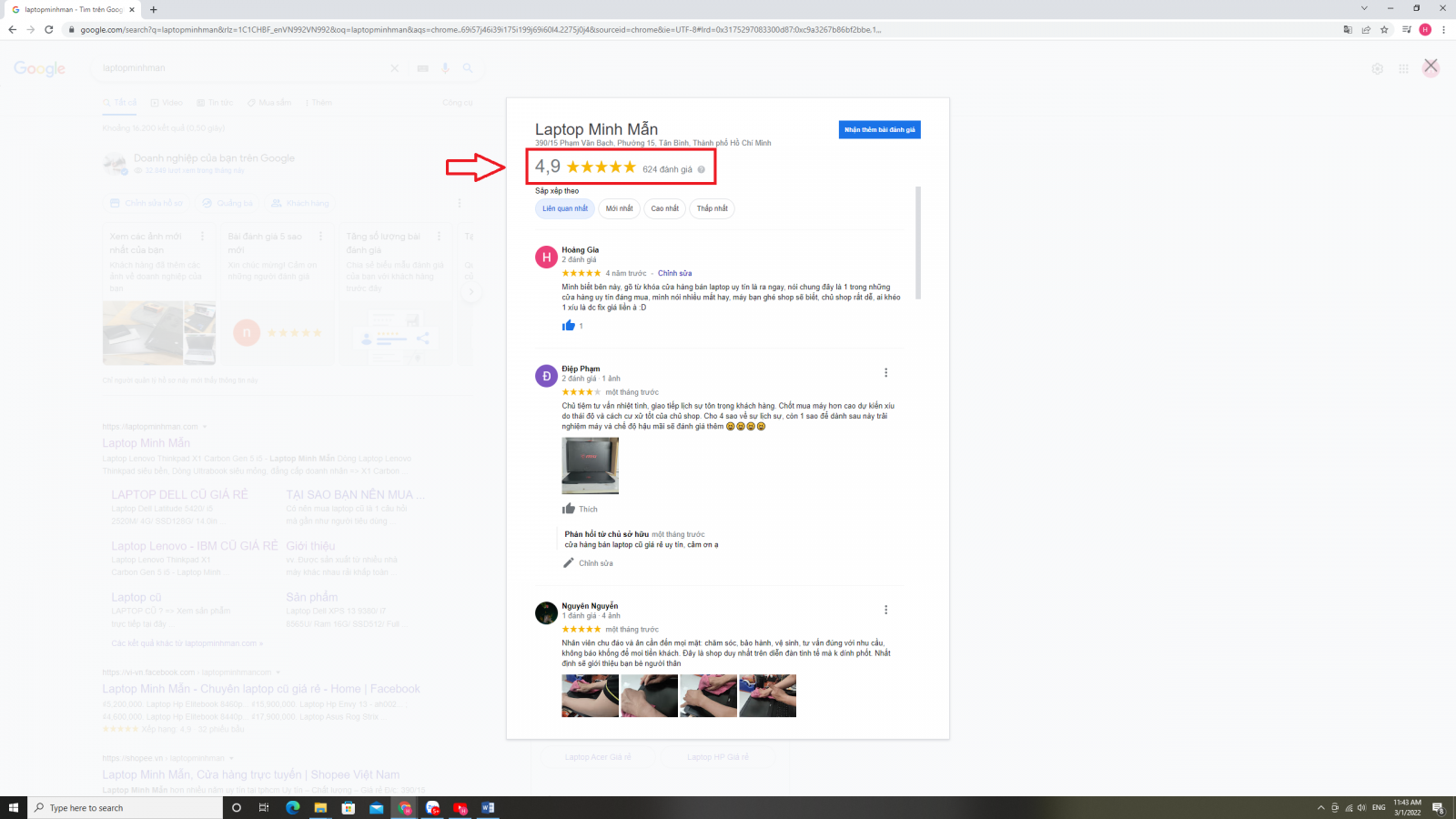The width and height of the screenshot is (1456, 819).
Task: Open first photo in Nguyên Nguyễn's review
Action: (590, 695)
